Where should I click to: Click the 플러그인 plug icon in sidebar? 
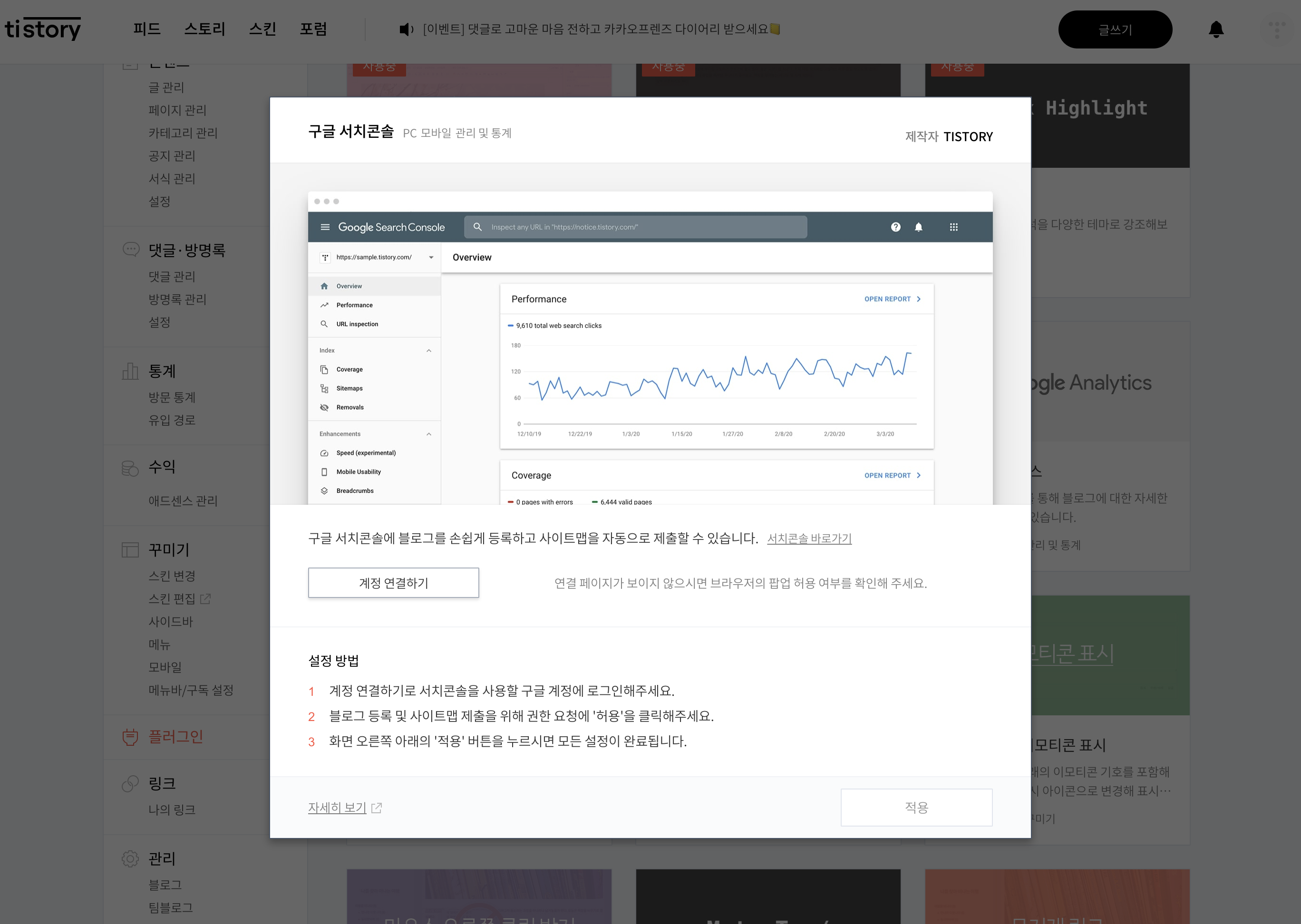point(130,737)
